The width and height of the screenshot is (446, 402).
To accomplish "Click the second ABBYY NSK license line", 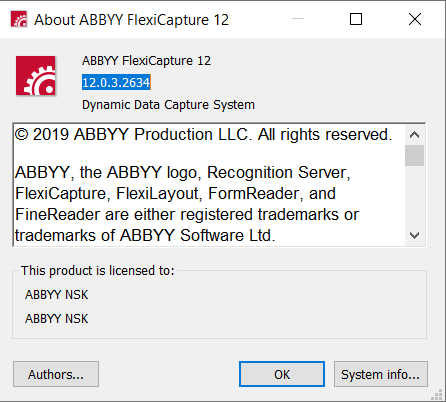I will tap(57, 319).
